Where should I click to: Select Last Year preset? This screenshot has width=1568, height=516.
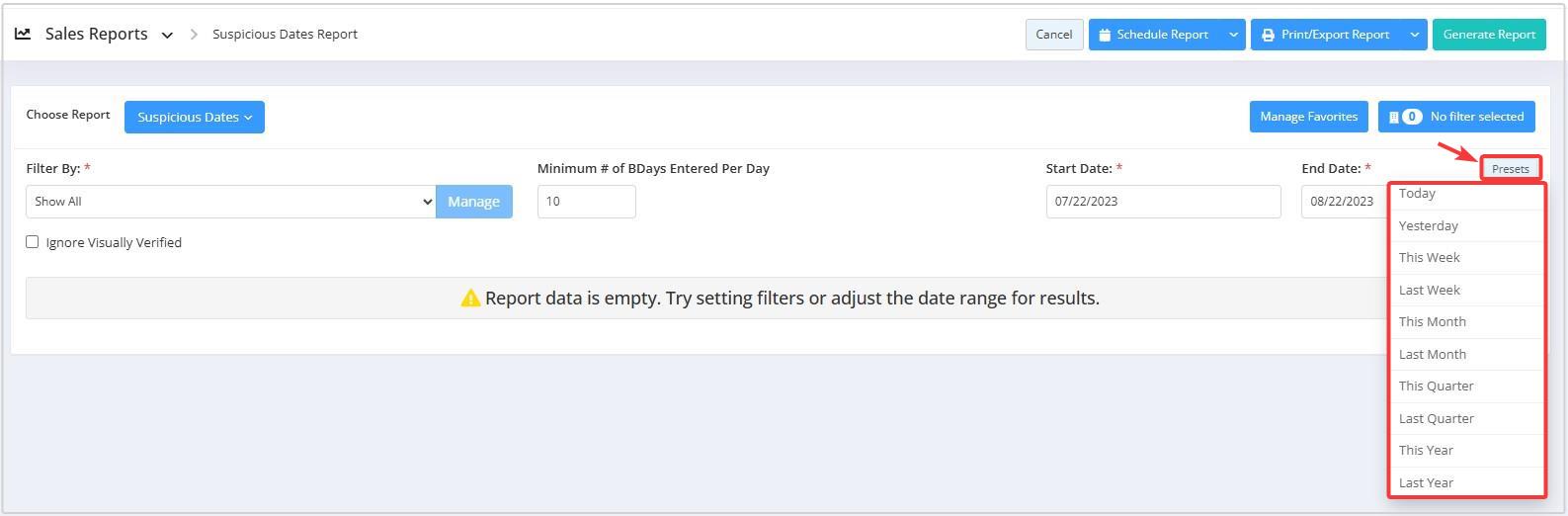click(1466, 482)
